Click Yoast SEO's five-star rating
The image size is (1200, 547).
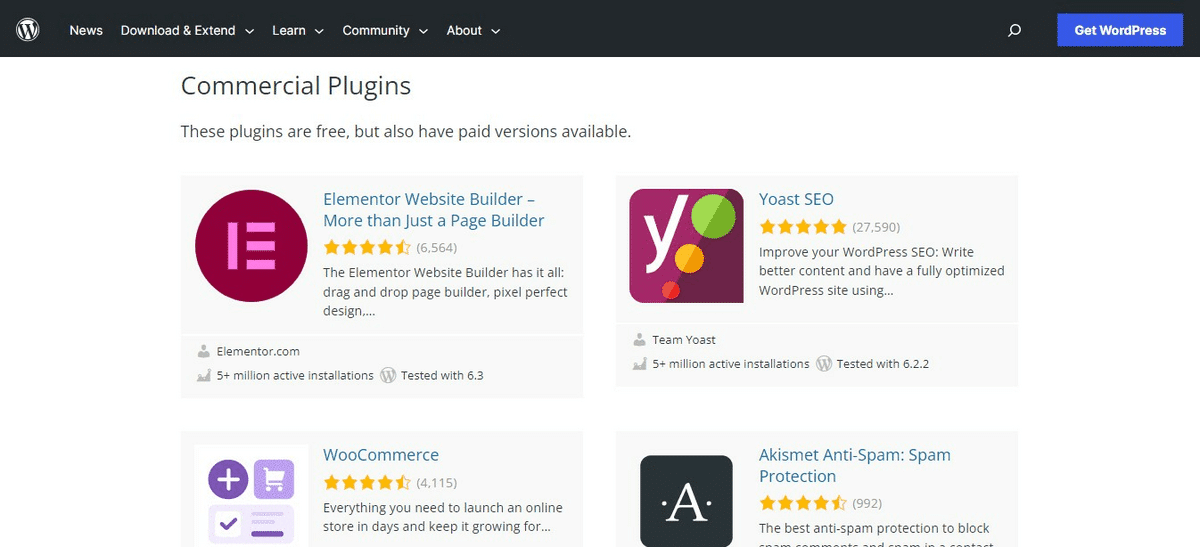click(802, 227)
